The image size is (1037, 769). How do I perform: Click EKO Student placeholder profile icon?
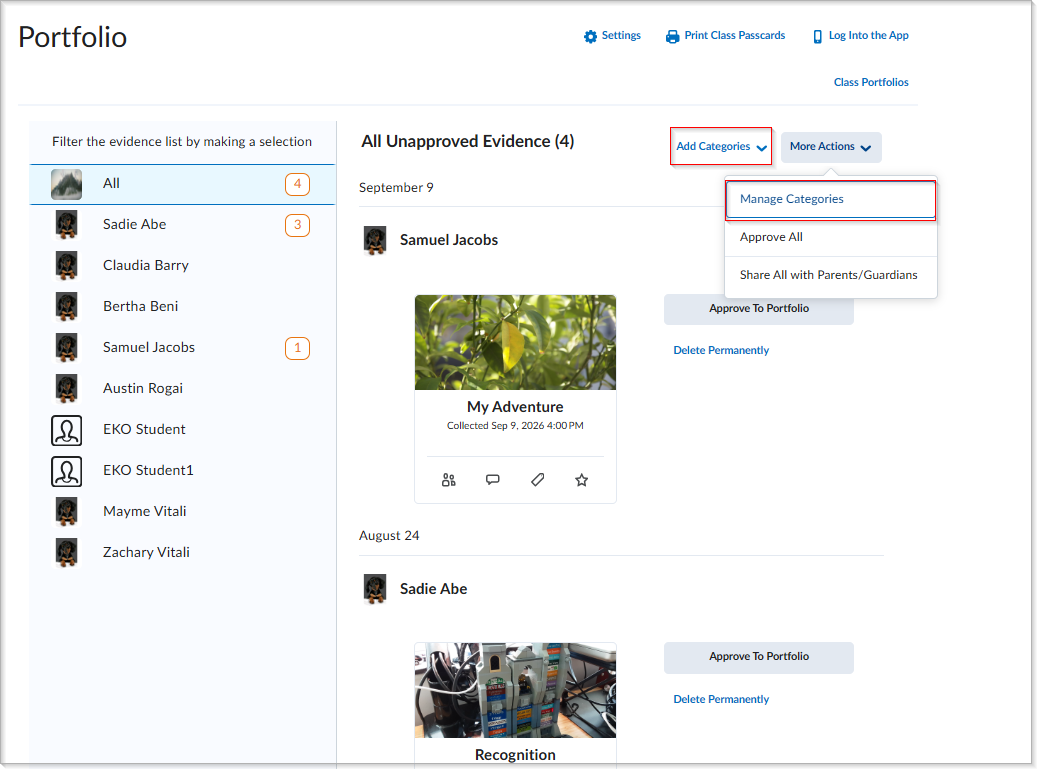(x=66, y=430)
